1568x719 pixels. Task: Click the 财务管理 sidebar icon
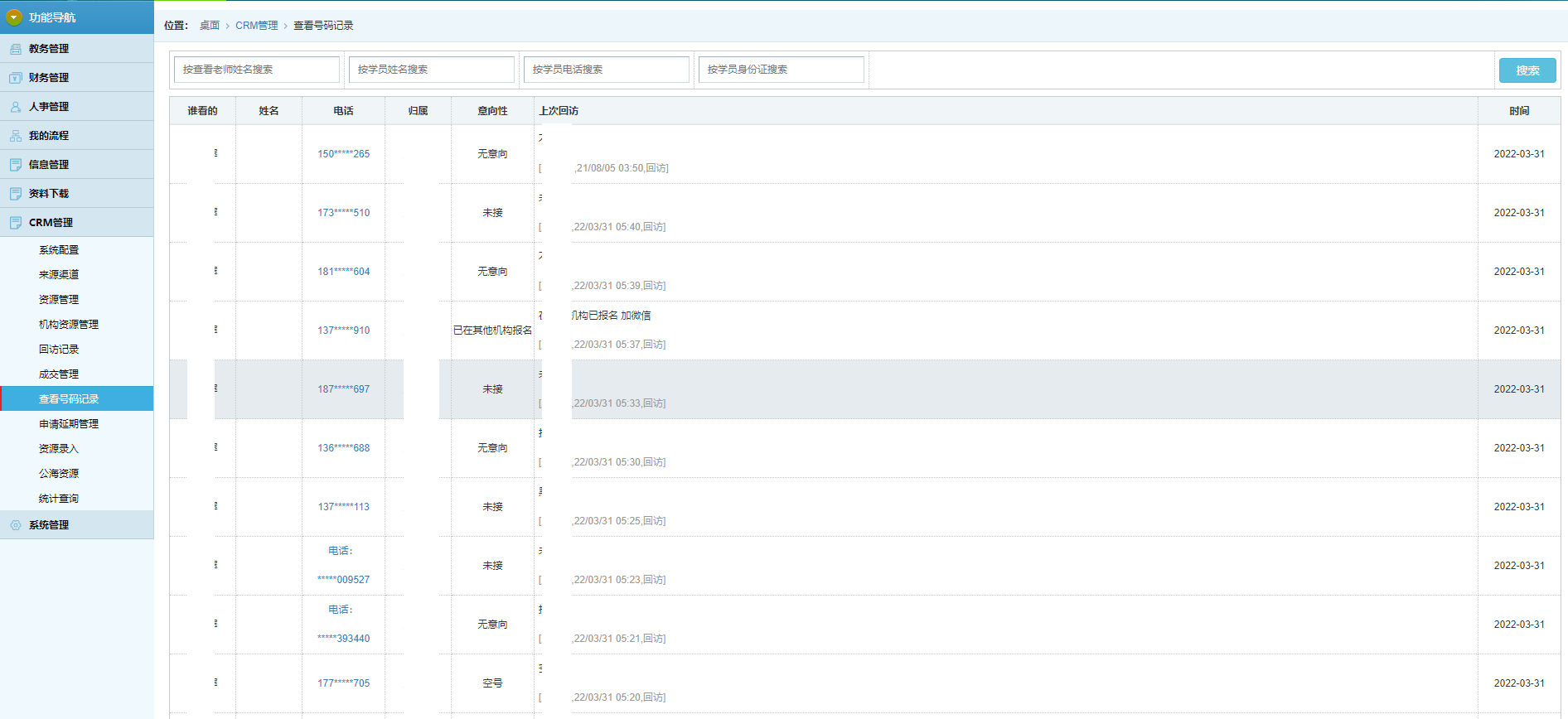tap(16, 78)
